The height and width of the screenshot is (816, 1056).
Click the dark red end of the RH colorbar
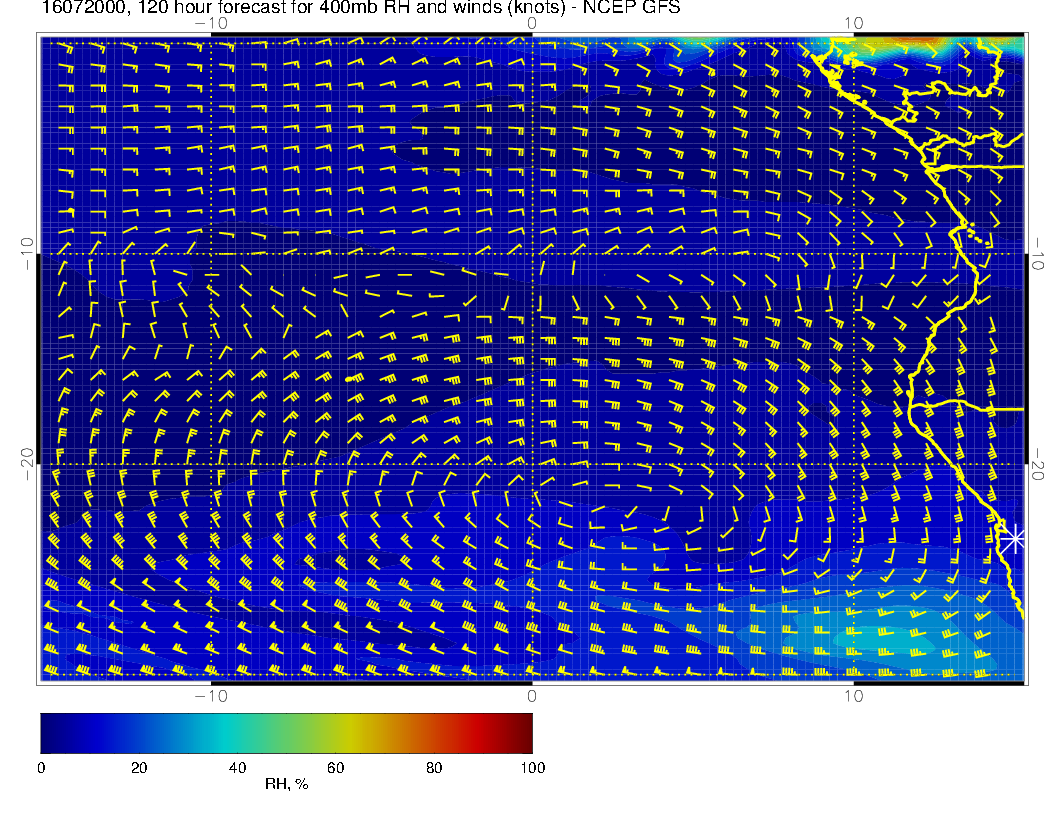[x=522, y=733]
